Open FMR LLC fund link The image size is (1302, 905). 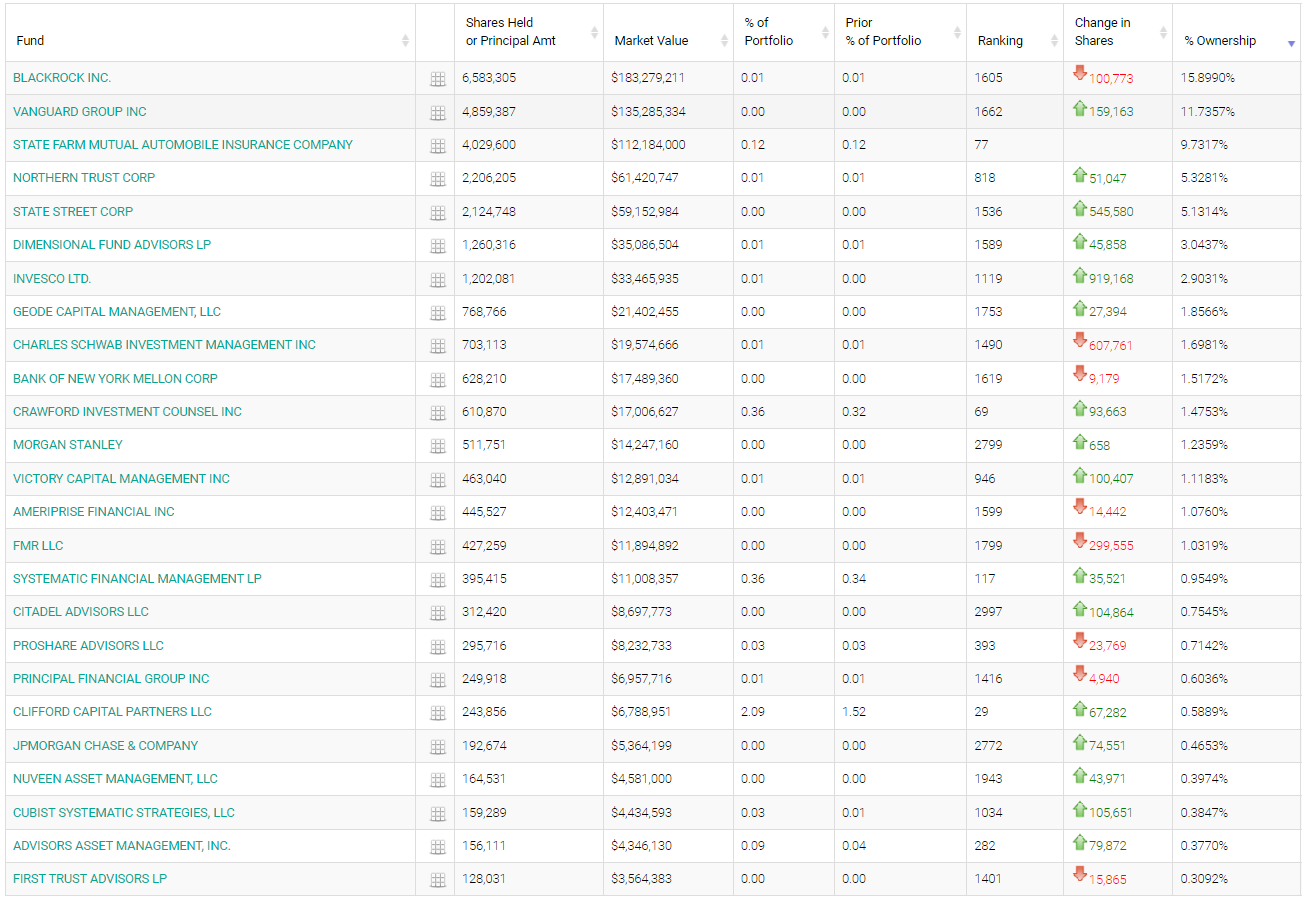coord(38,545)
